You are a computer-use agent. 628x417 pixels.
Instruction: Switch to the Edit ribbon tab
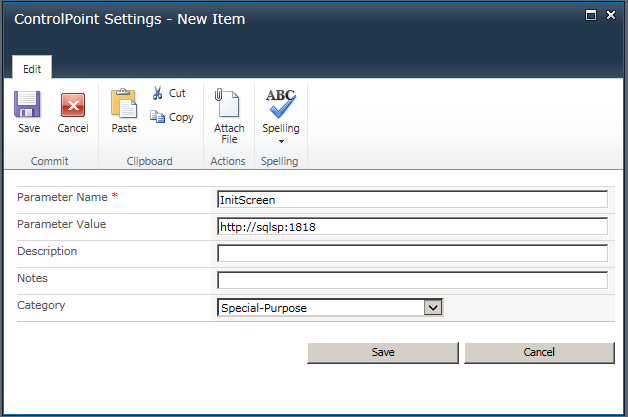pyautogui.click(x=32, y=67)
